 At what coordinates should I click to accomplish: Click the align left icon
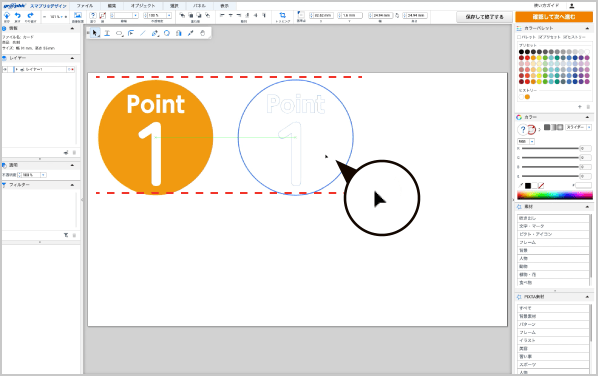tap(222, 15)
